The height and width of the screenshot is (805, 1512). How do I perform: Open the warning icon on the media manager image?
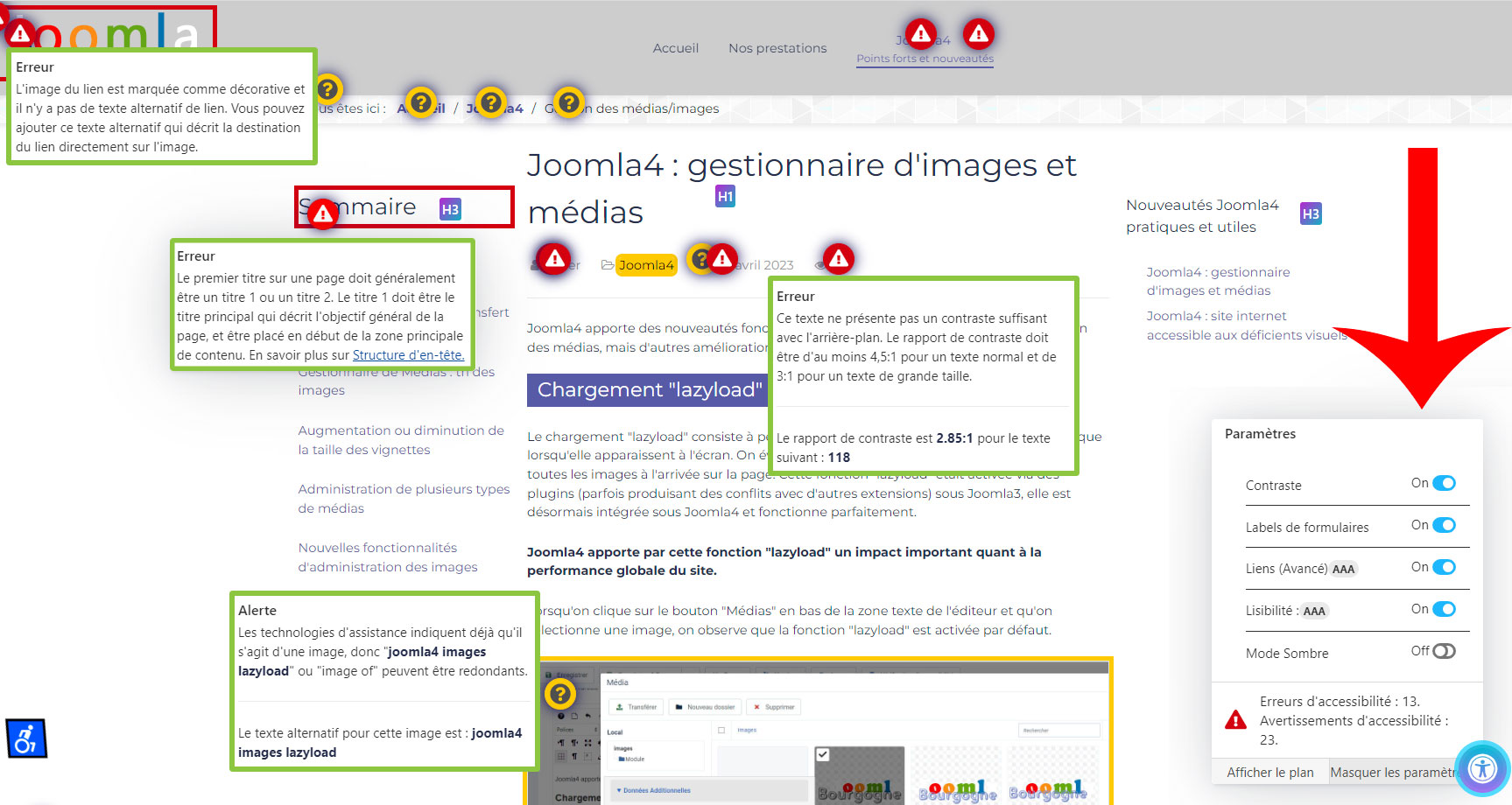click(560, 694)
